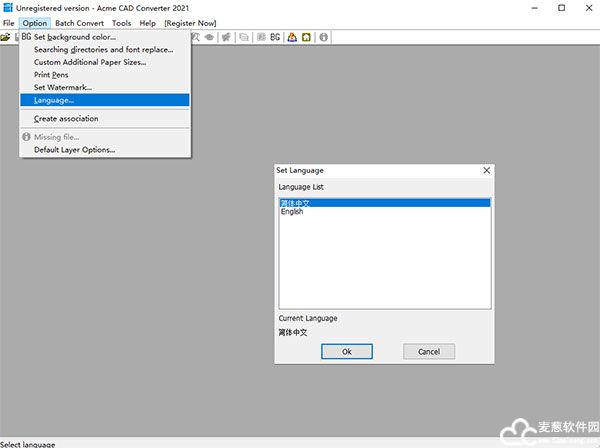600x448 pixels.
Task: Maximize the Acme CAD Converter window
Action: coord(561,8)
